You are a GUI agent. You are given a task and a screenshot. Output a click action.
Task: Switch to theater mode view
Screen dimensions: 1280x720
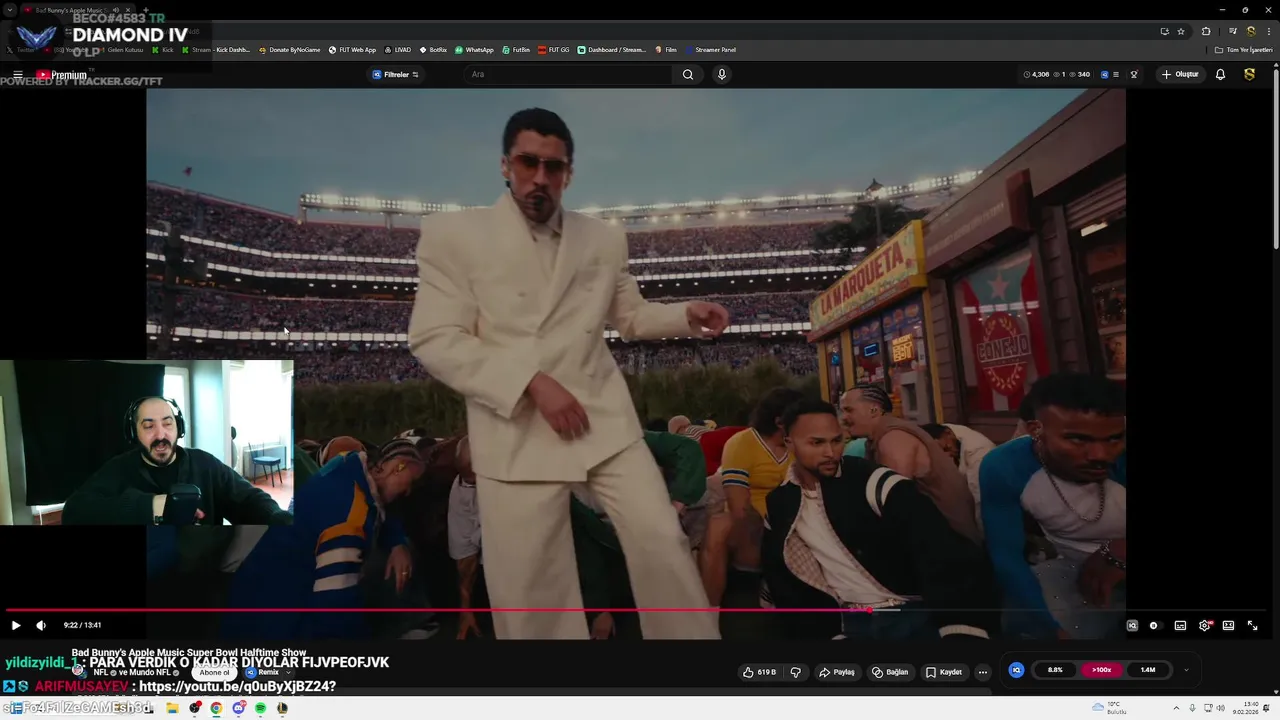[1228, 625]
